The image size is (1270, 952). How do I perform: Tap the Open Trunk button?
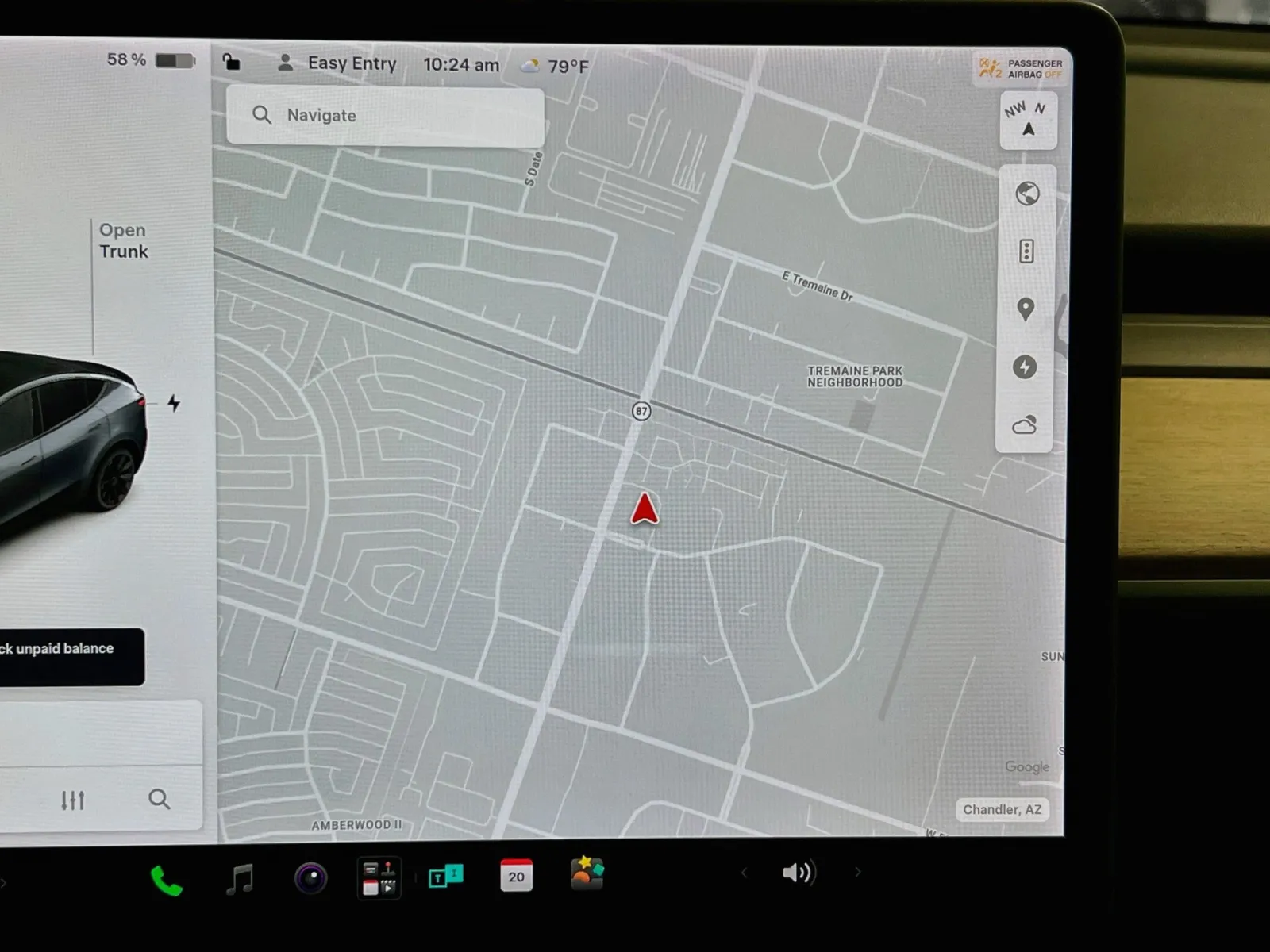pos(123,240)
